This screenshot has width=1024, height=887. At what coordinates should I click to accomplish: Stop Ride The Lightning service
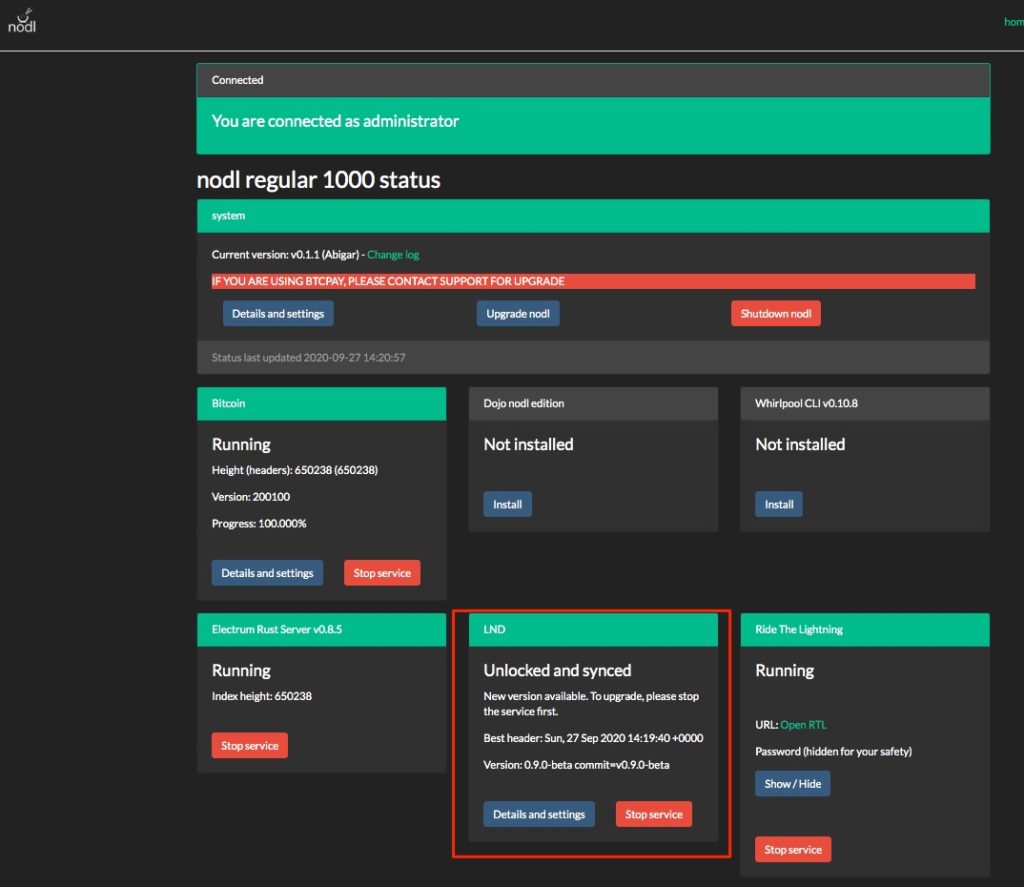pyautogui.click(x=793, y=850)
